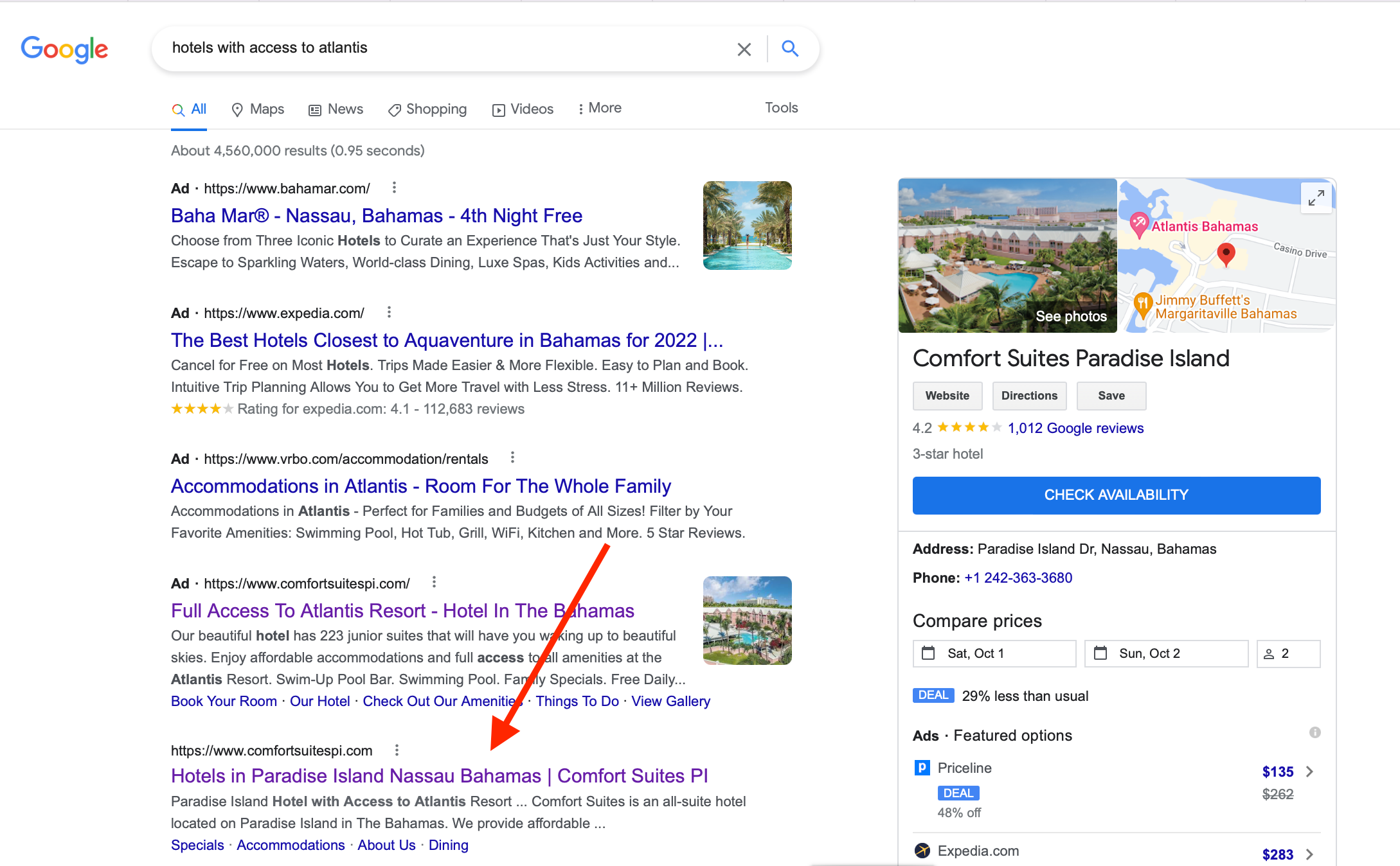Open the three-dot menu for comfortsuitespi.com organic result
1400x866 pixels.
pyautogui.click(x=397, y=750)
